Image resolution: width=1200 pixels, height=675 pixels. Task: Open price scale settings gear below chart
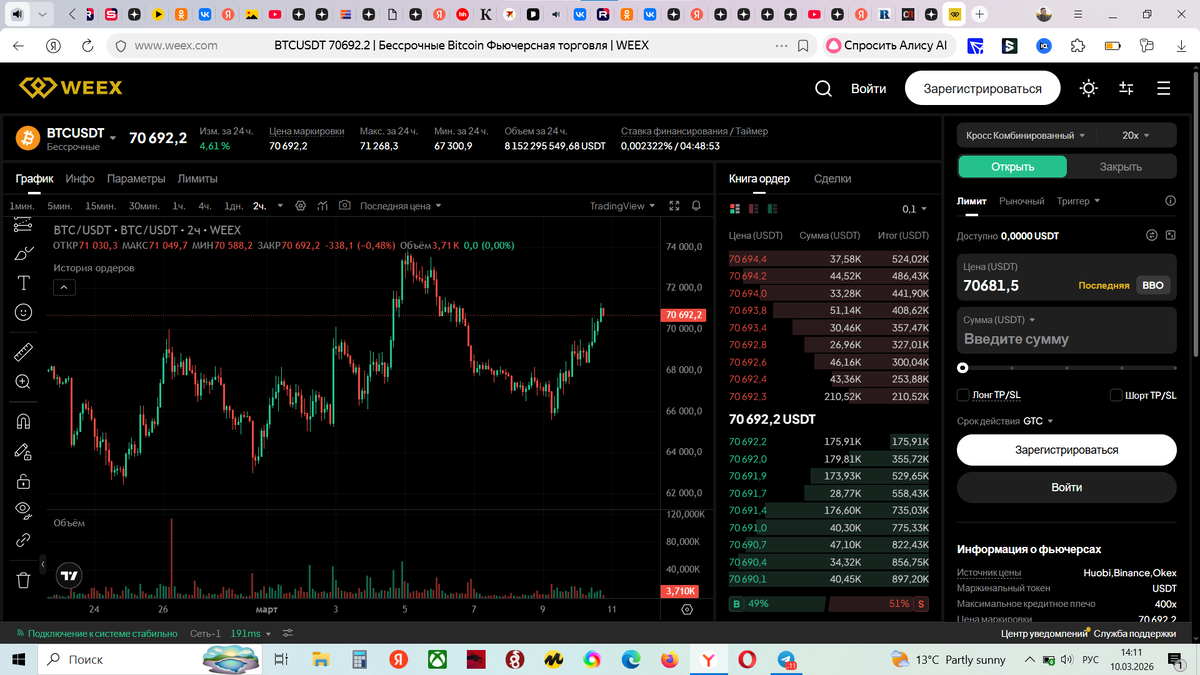(687, 609)
